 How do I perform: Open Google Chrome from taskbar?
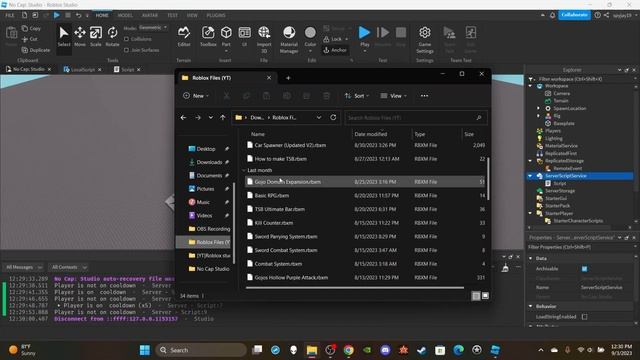pos(349,350)
